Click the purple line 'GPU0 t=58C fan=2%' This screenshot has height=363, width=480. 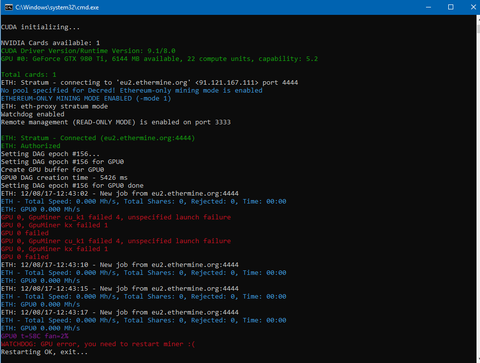pyautogui.click(x=35, y=336)
